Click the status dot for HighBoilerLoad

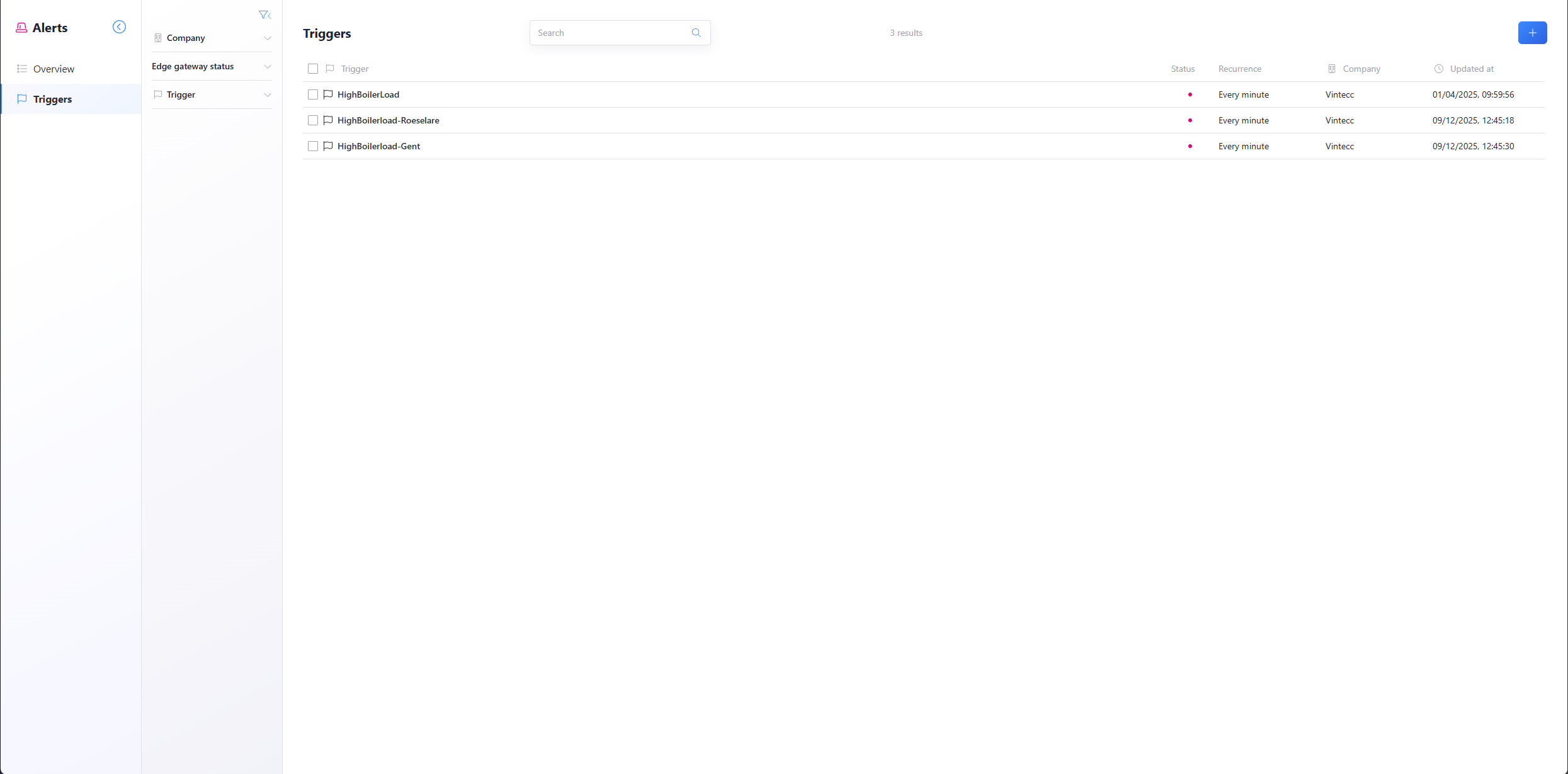tap(1190, 94)
